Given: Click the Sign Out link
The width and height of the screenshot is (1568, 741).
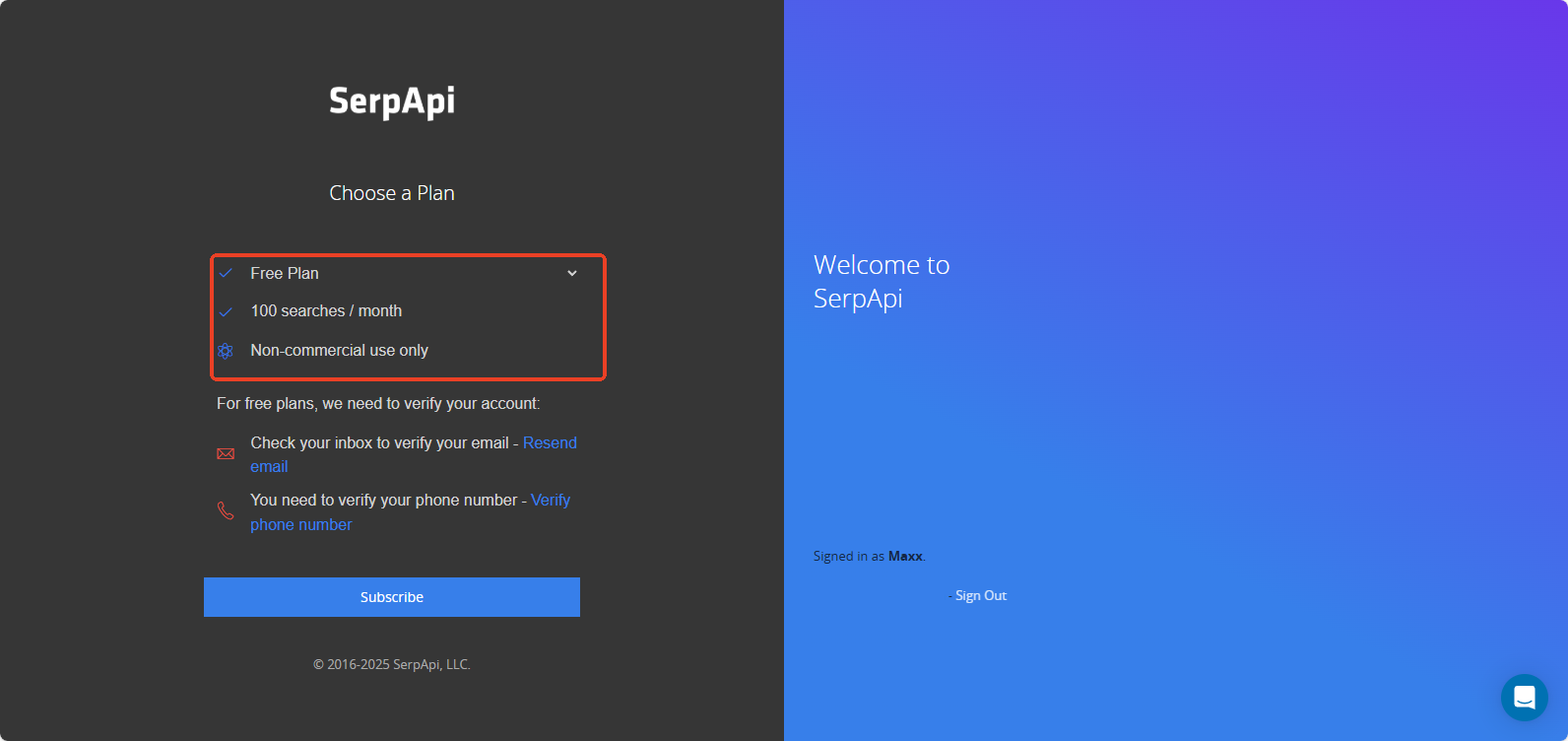Looking at the screenshot, I should tap(981, 595).
